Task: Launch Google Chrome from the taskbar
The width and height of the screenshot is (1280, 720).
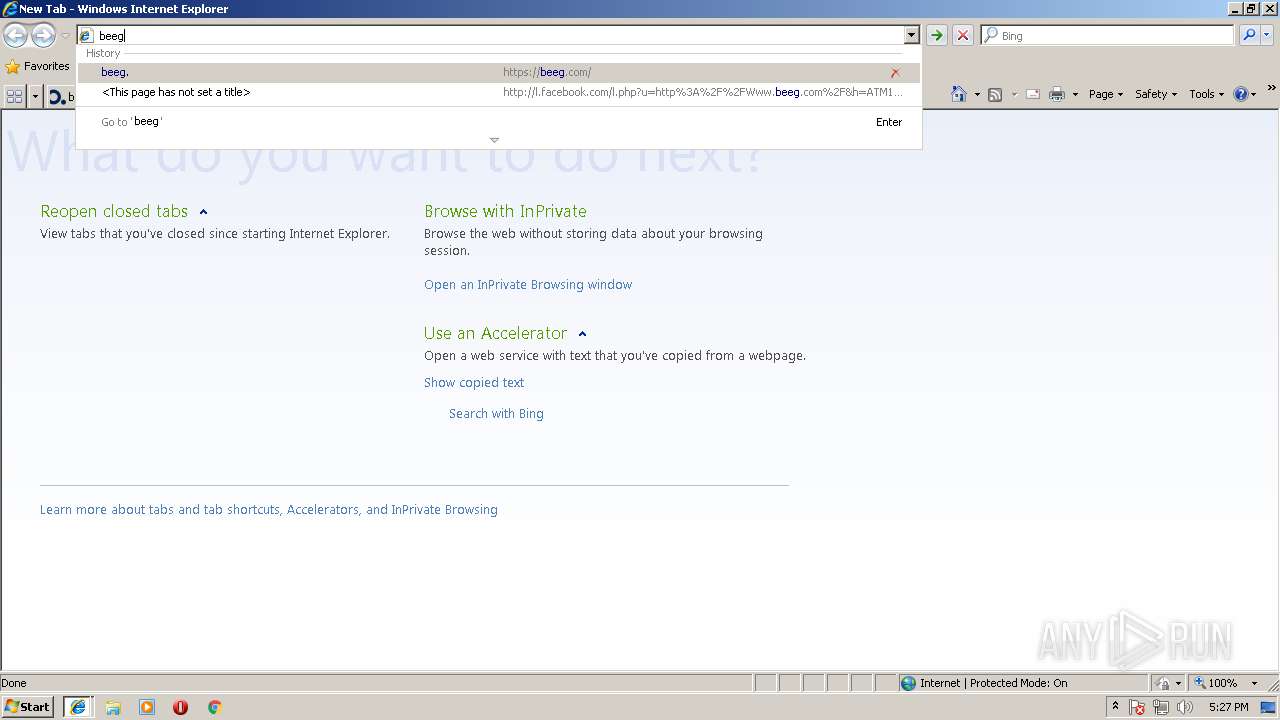Action: click(214, 707)
